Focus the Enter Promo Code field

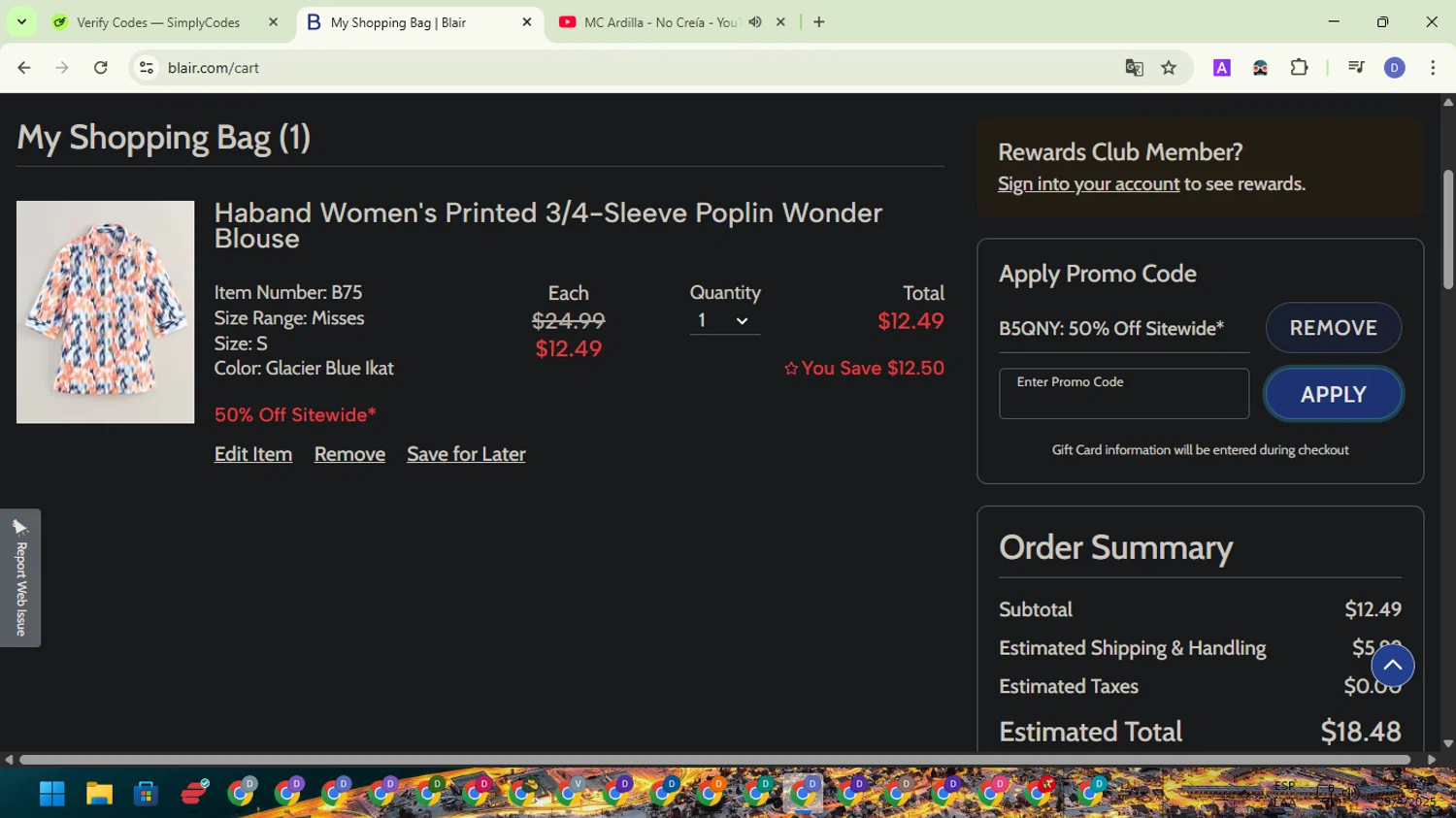(1124, 394)
